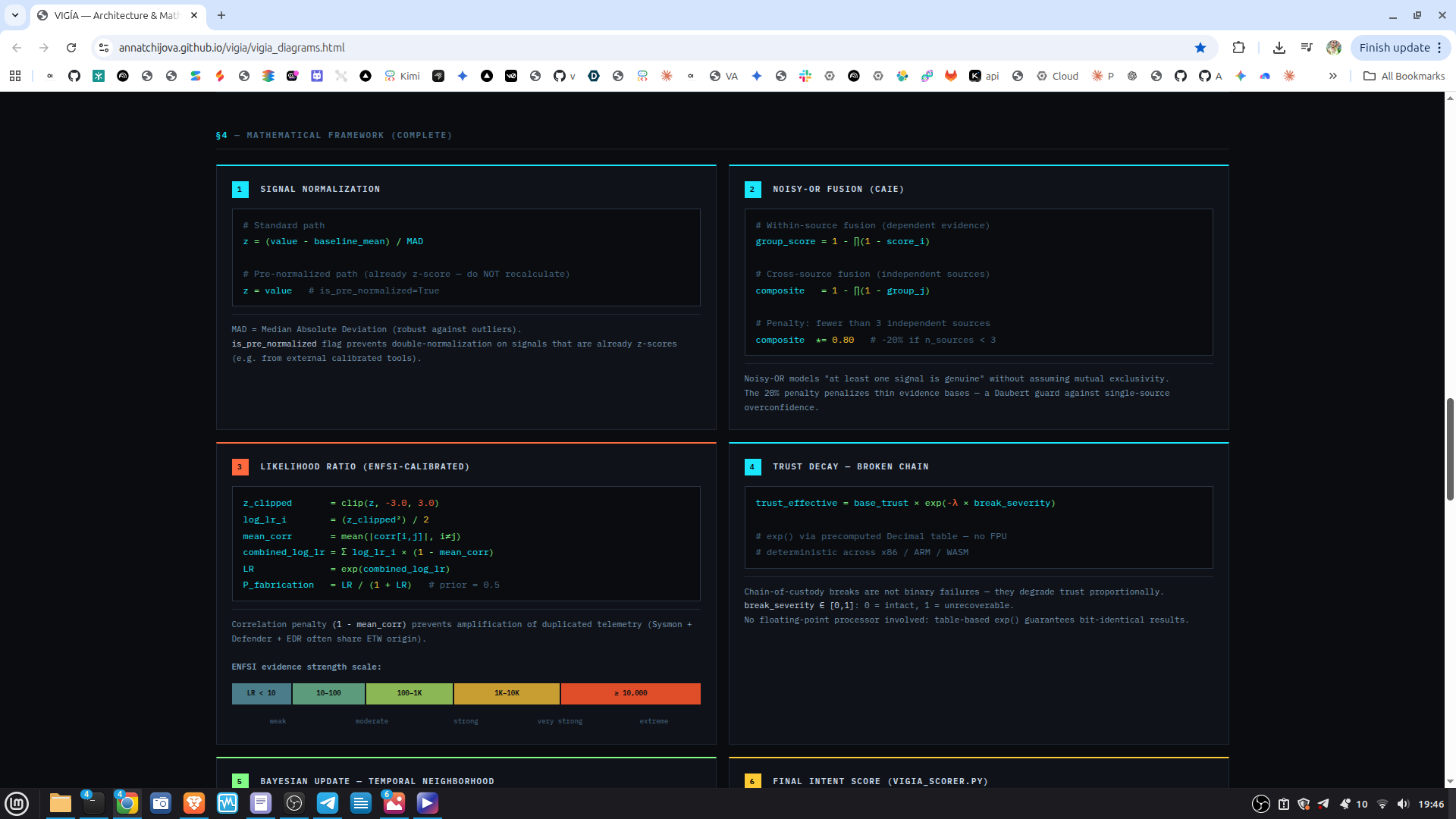Click 'TRUST DECAY — BROKEN CHAIN' heading
Viewport: 1456px width, 819px height.
pos(851,466)
